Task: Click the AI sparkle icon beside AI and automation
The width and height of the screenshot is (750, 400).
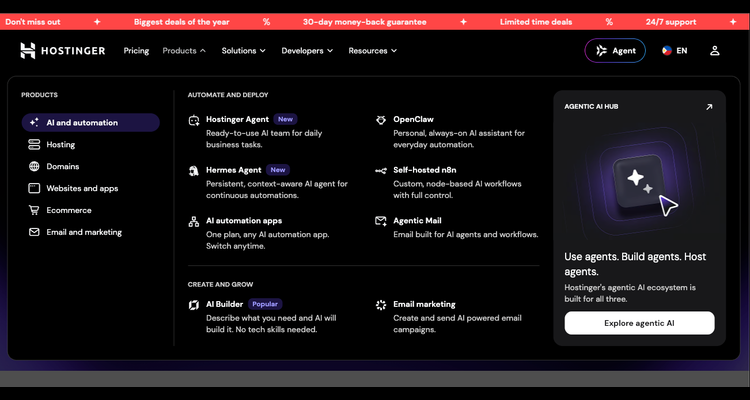Action: (34, 122)
